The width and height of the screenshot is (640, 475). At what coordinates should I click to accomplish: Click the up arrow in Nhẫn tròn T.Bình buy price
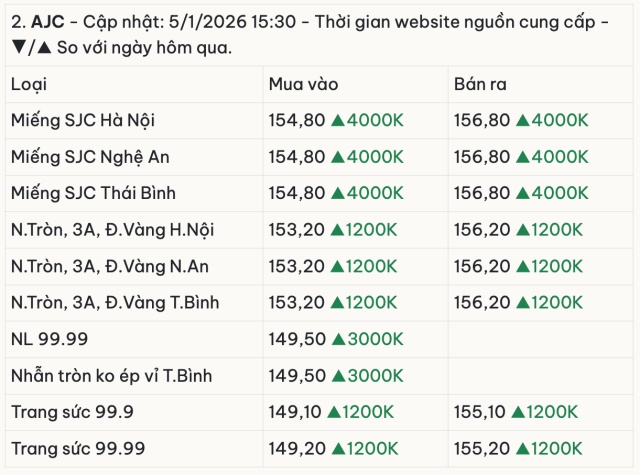pos(338,376)
